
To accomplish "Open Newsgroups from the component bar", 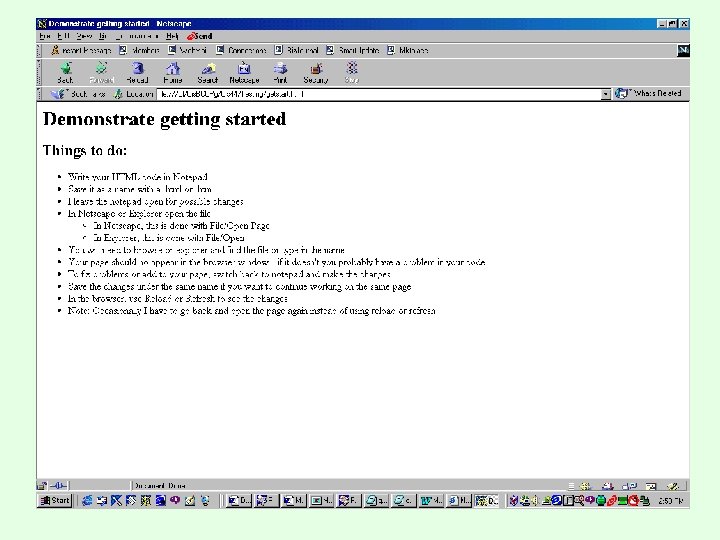I will (630, 486).
